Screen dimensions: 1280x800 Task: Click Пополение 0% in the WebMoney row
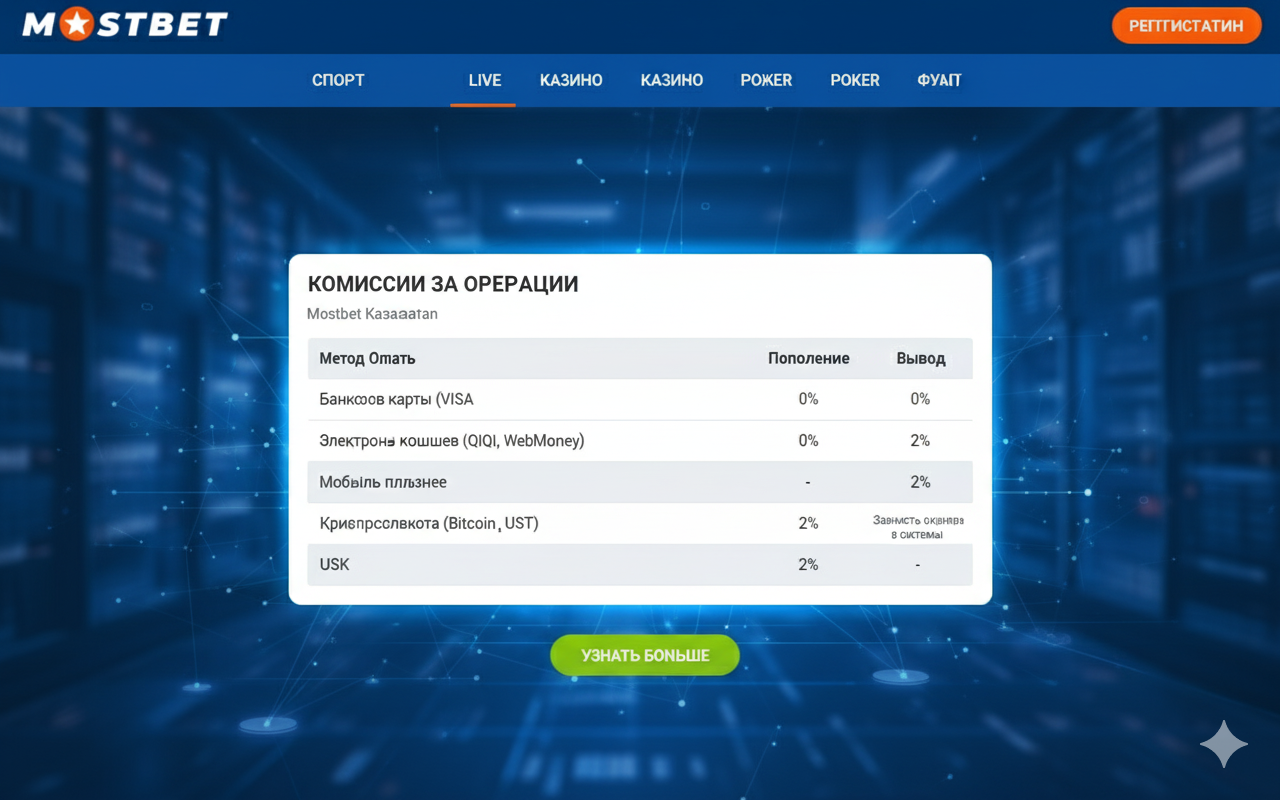pyautogui.click(x=808, y=440)
